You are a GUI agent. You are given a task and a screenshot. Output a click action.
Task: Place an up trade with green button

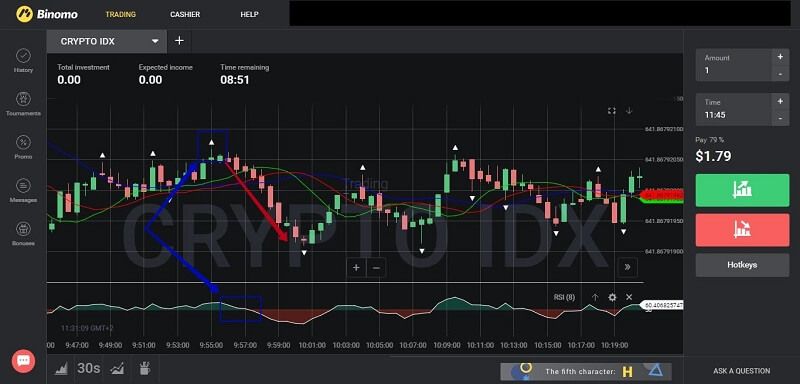(x=742, y=190)
